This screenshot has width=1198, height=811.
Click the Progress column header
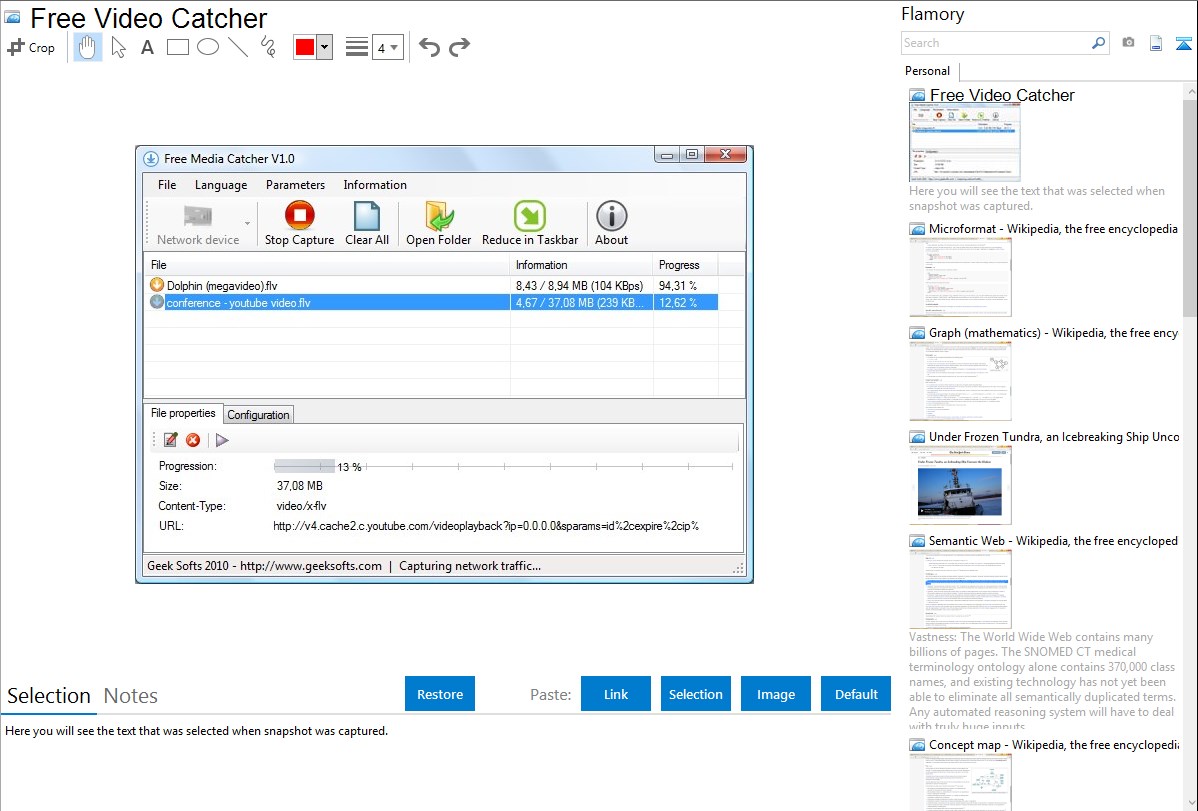(x=685, y=265)
